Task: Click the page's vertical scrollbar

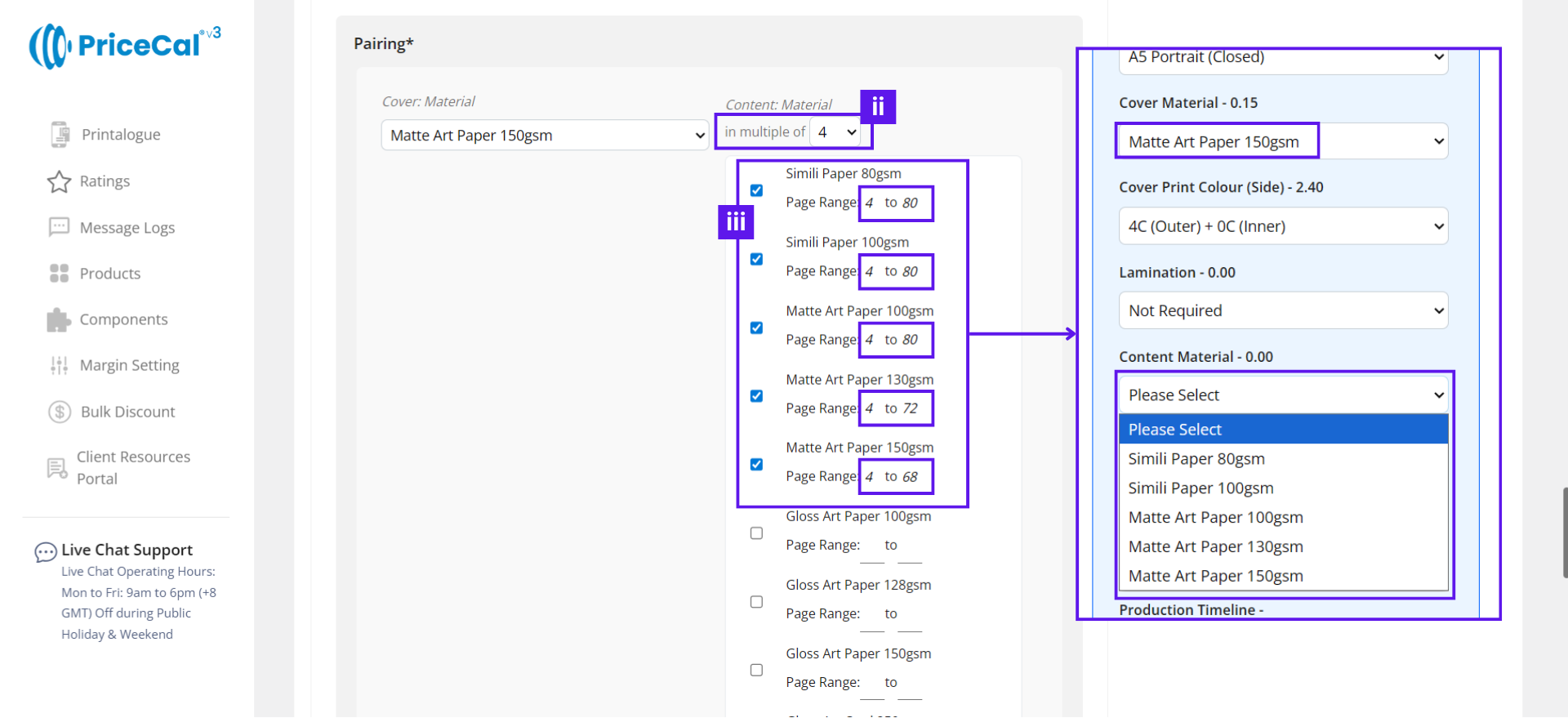Action: click(x=1564, y=533)
